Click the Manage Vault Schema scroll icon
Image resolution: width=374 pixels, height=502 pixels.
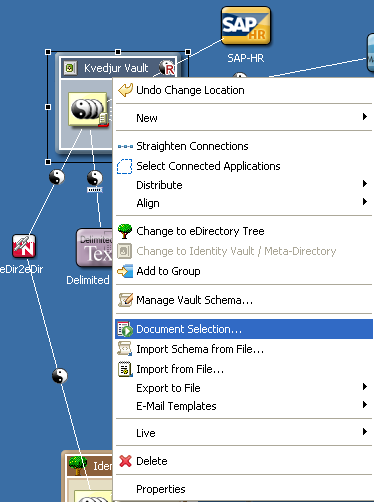tap(125, 300)
